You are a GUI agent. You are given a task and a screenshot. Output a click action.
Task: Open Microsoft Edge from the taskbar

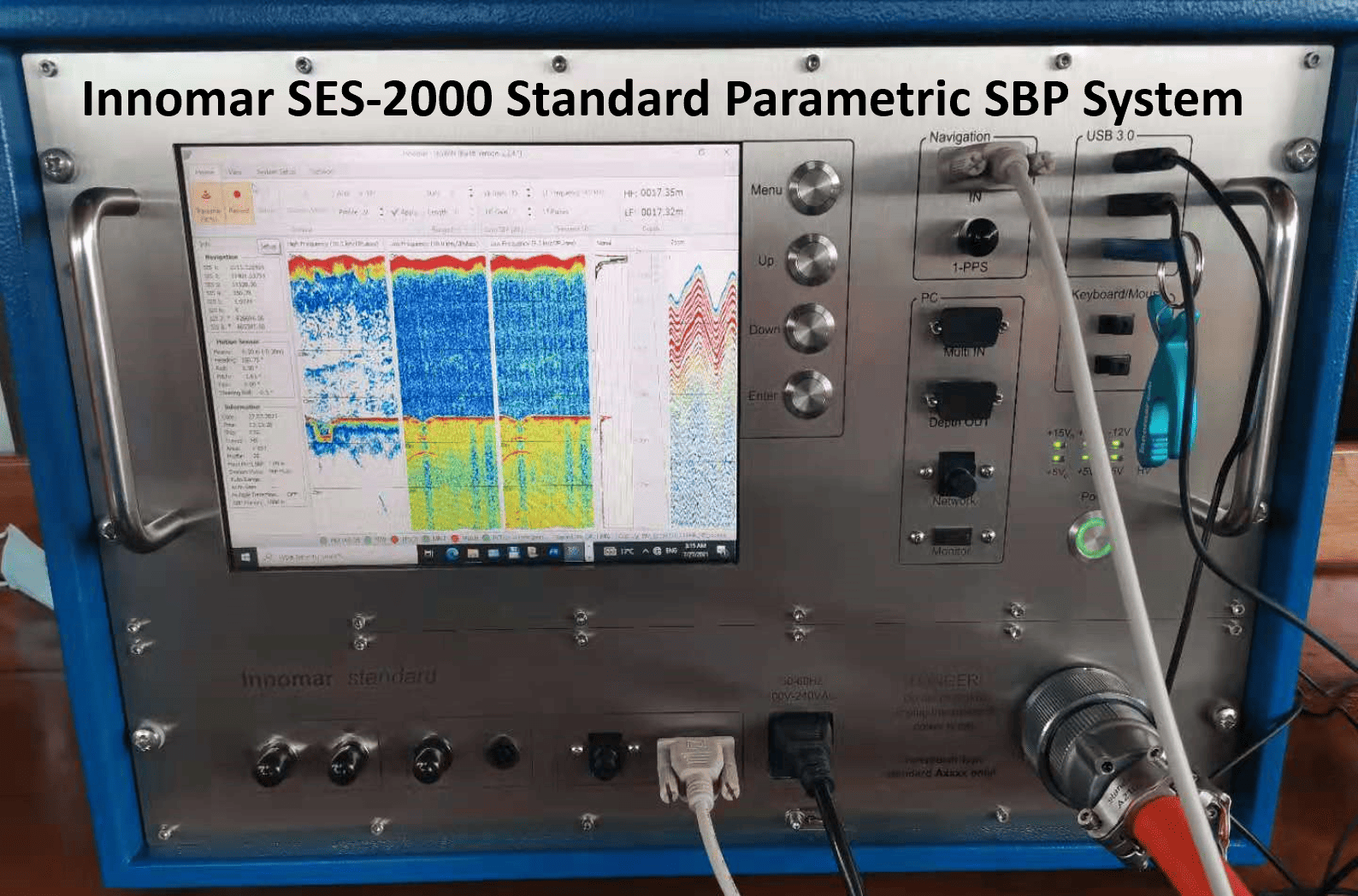coord(451,554)
